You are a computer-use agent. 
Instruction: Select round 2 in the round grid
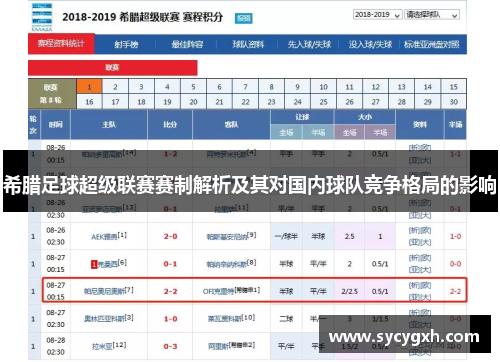click(x=115, y=87)
